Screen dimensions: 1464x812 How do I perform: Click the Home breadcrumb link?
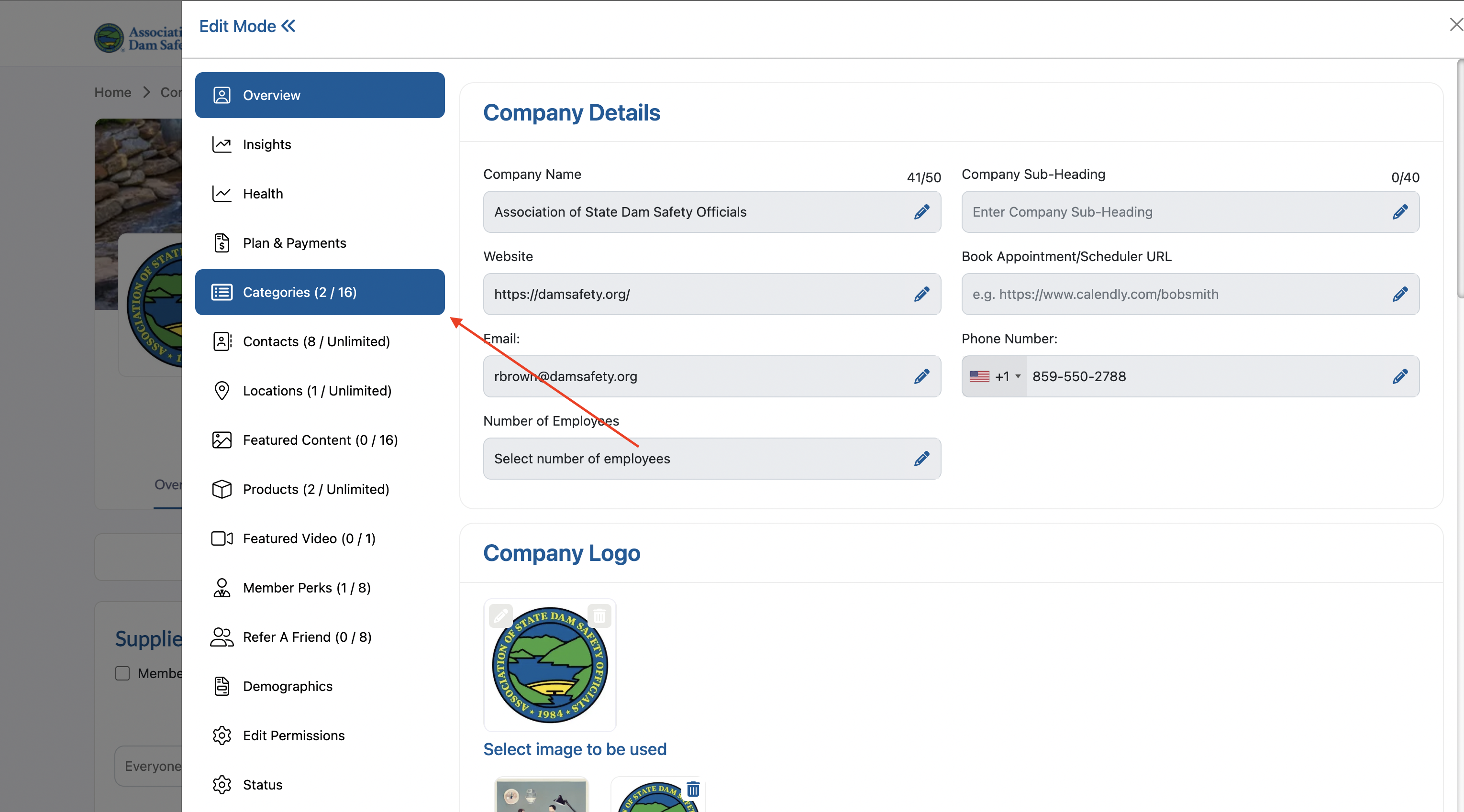tap(112, 92)
